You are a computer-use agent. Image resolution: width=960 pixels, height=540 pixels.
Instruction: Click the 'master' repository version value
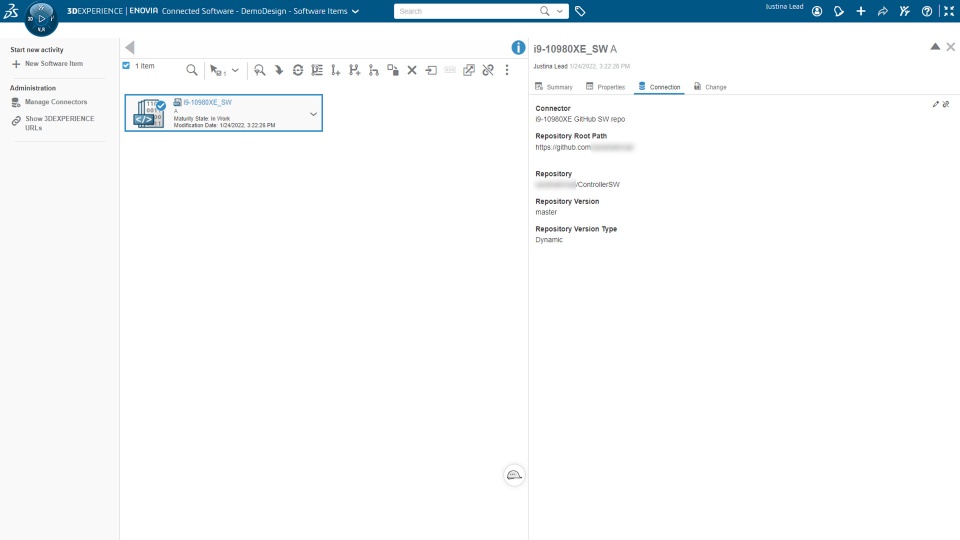[546, 212]
